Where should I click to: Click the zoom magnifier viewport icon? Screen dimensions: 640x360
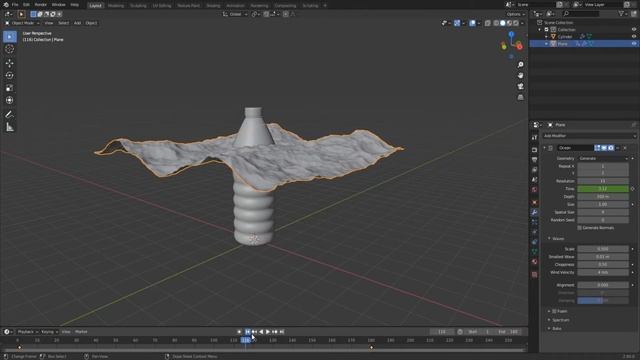(x=520, y=65)
